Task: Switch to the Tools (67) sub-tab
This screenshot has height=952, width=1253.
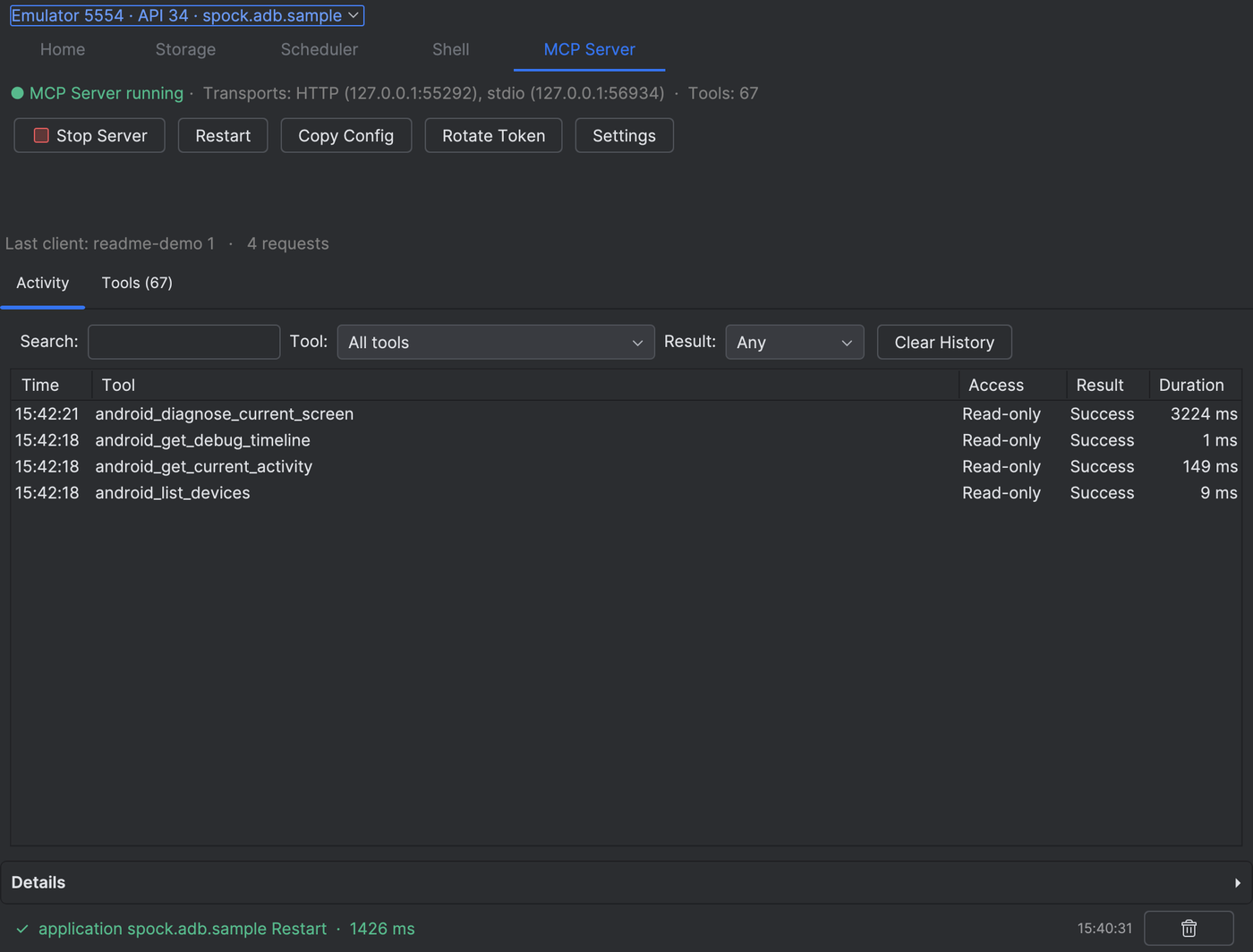Action: point(137,283)
